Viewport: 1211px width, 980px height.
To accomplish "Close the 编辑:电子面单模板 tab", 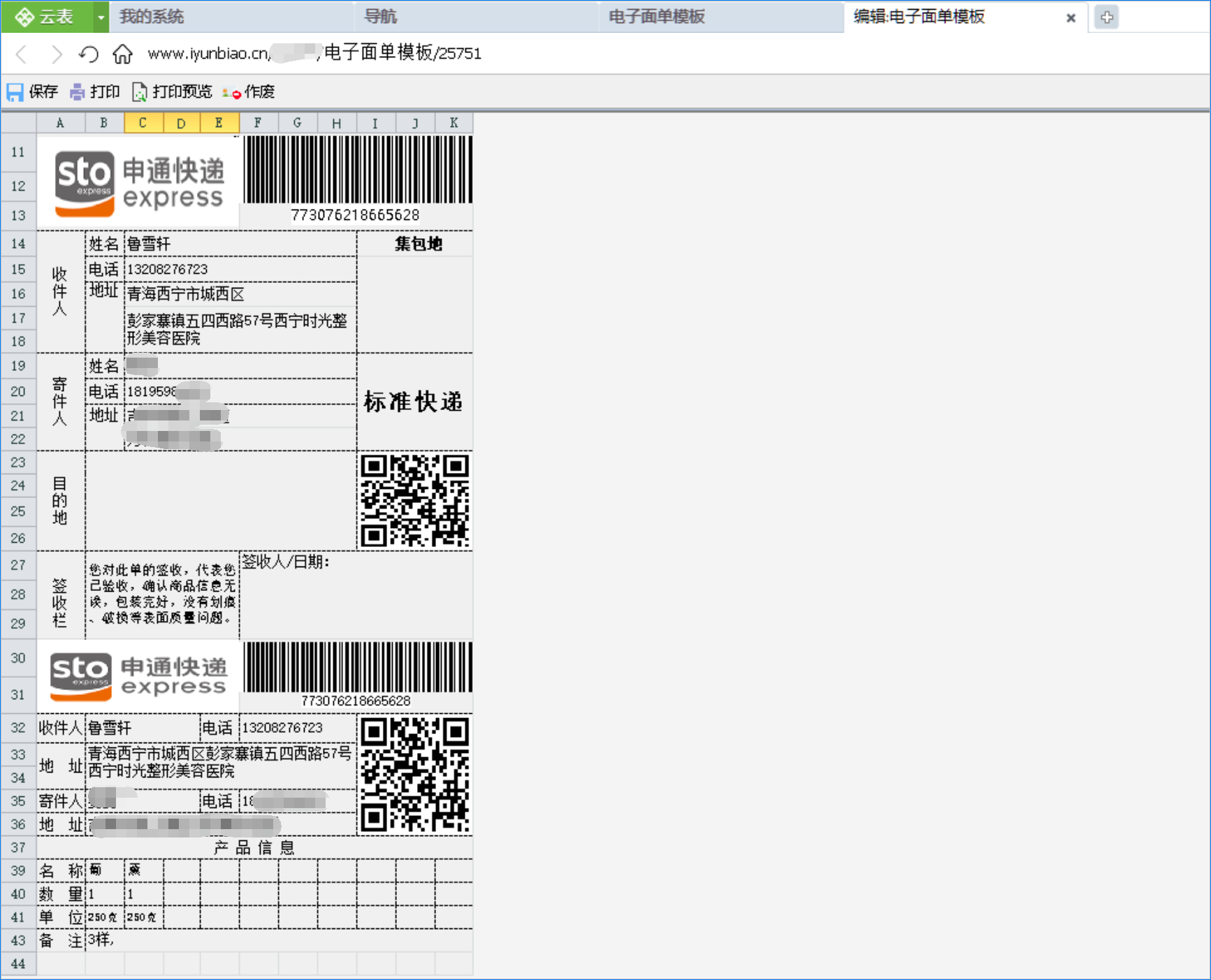I will (1071, 18).
